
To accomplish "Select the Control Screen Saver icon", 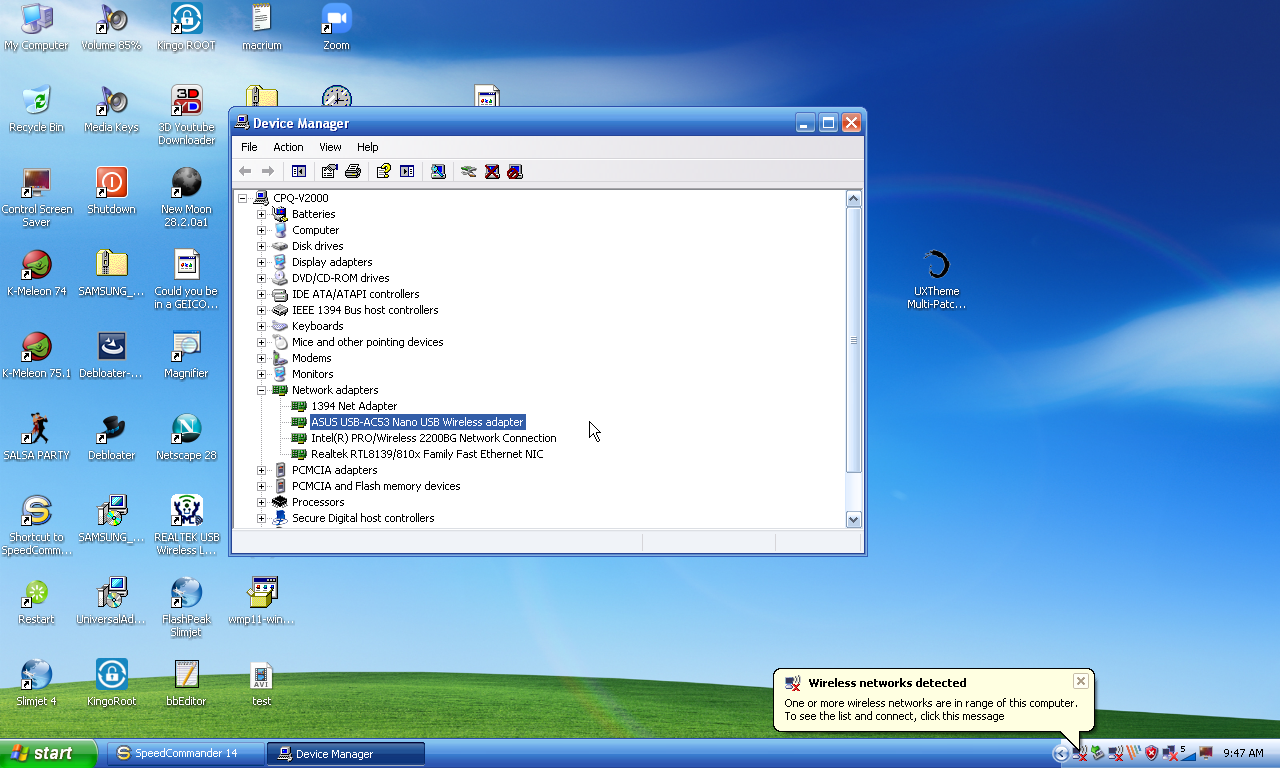I will (36, 197).
